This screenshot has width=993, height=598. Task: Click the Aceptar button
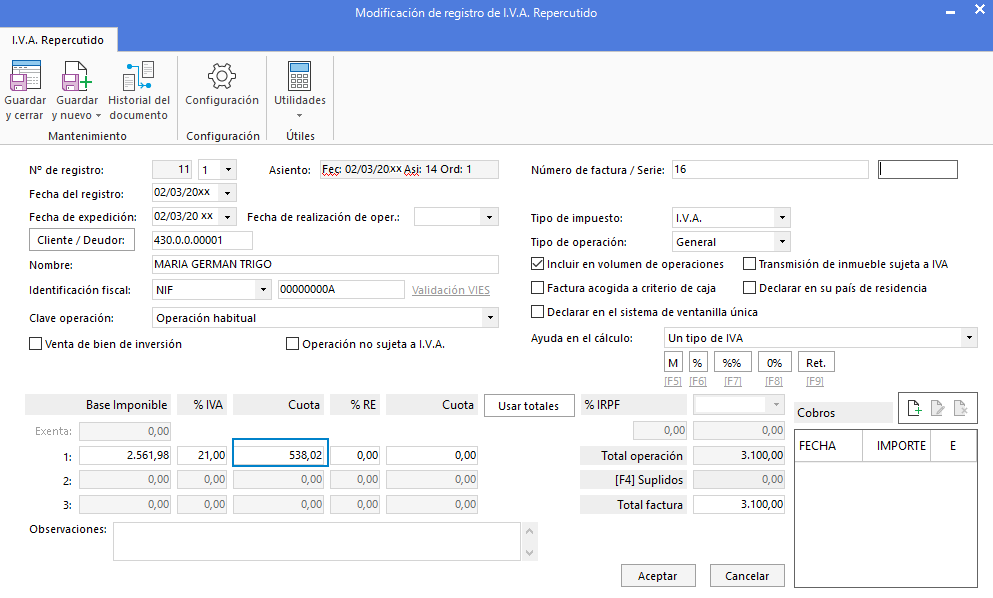click(x=657, y=576)
